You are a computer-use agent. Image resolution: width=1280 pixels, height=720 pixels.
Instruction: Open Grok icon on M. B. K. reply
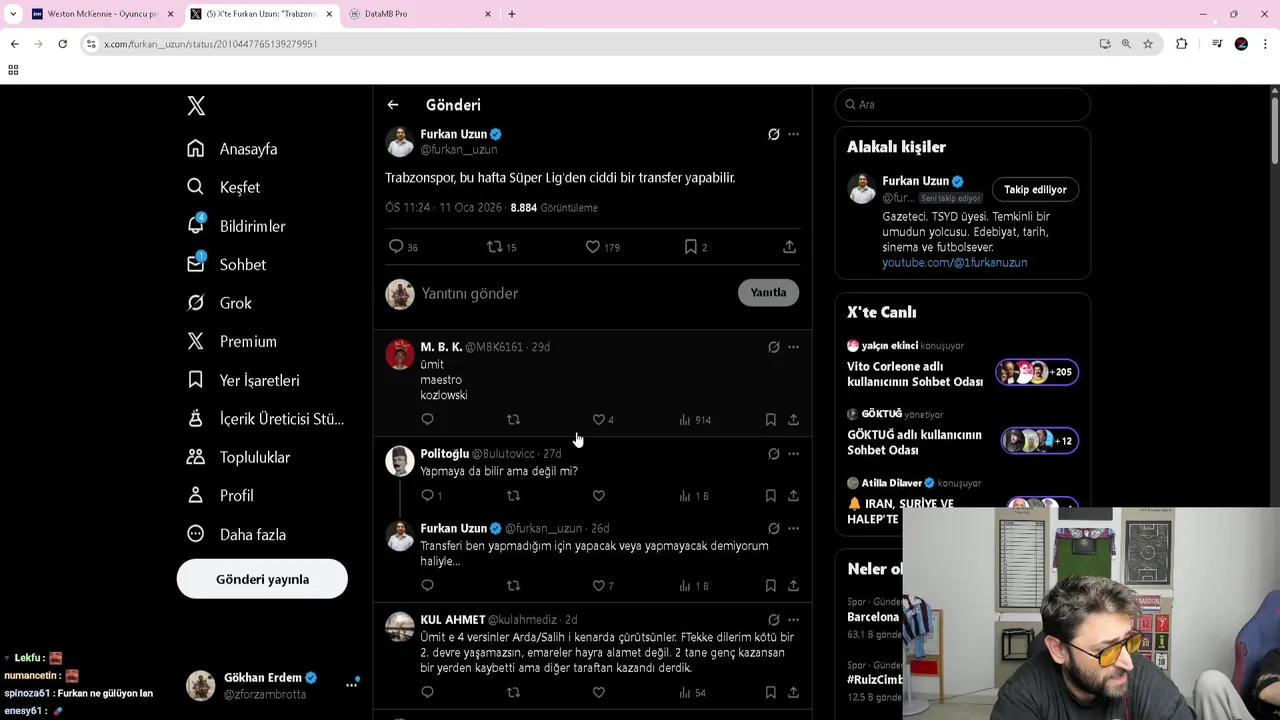[x=774, y=347]
